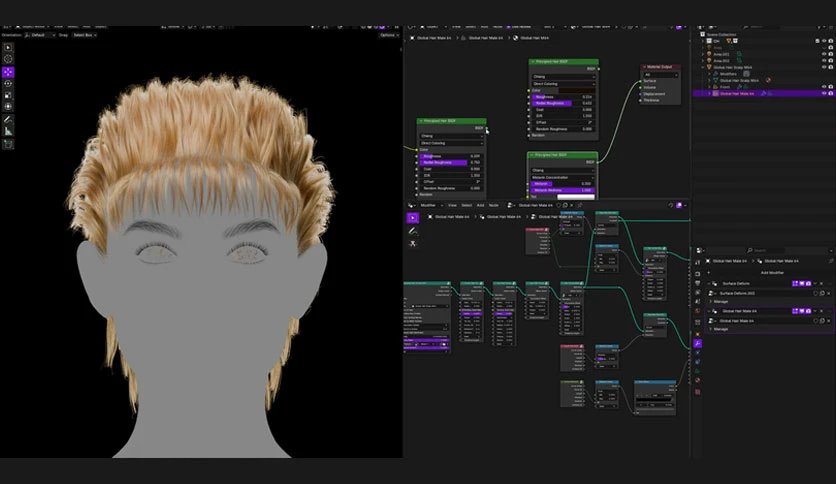Open the Output properties tab
This screenshot has width=836, height=484.
pos(697,283)
